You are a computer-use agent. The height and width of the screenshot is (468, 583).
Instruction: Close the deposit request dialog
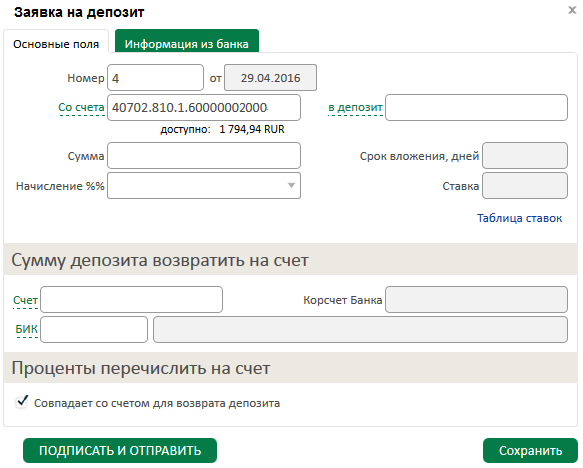pyautogui.click(x=572, y=10)
